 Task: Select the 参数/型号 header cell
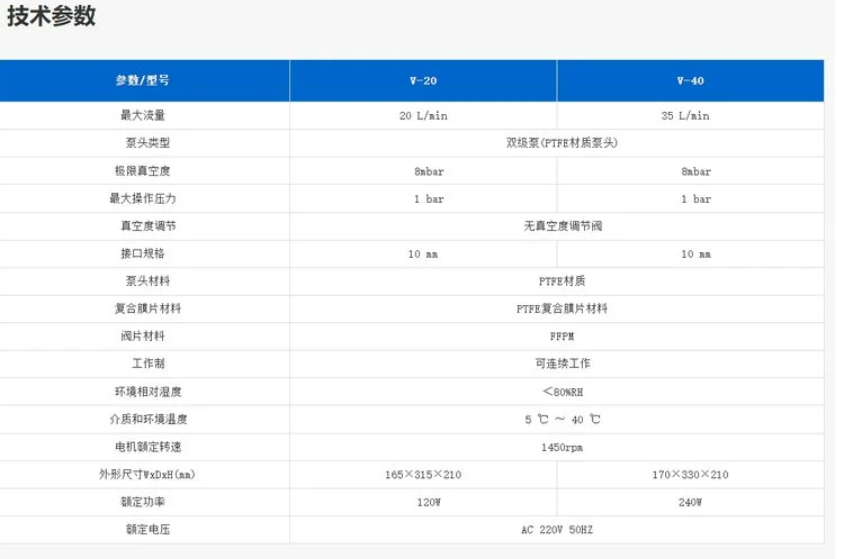(x=143, y=80)
